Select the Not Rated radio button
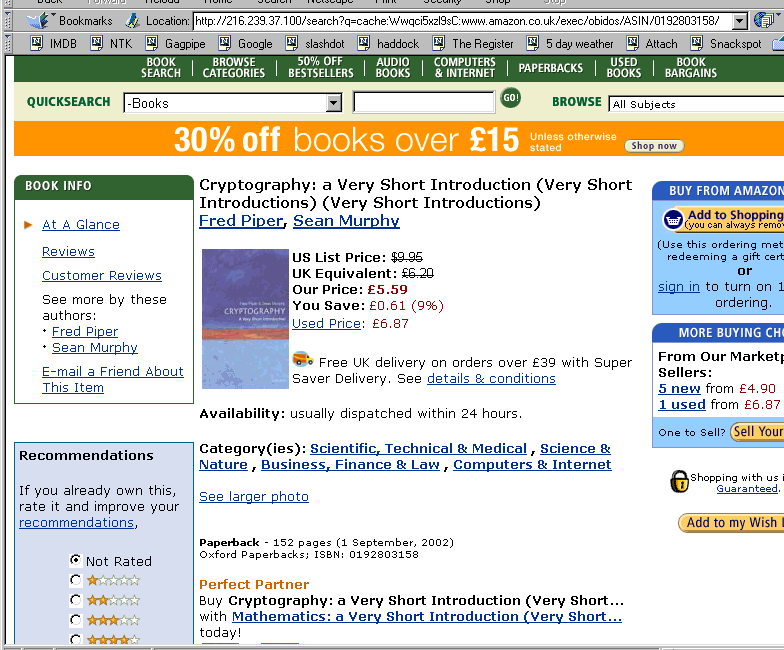This screenshot has width=784, height=650. tap(76, 560)
